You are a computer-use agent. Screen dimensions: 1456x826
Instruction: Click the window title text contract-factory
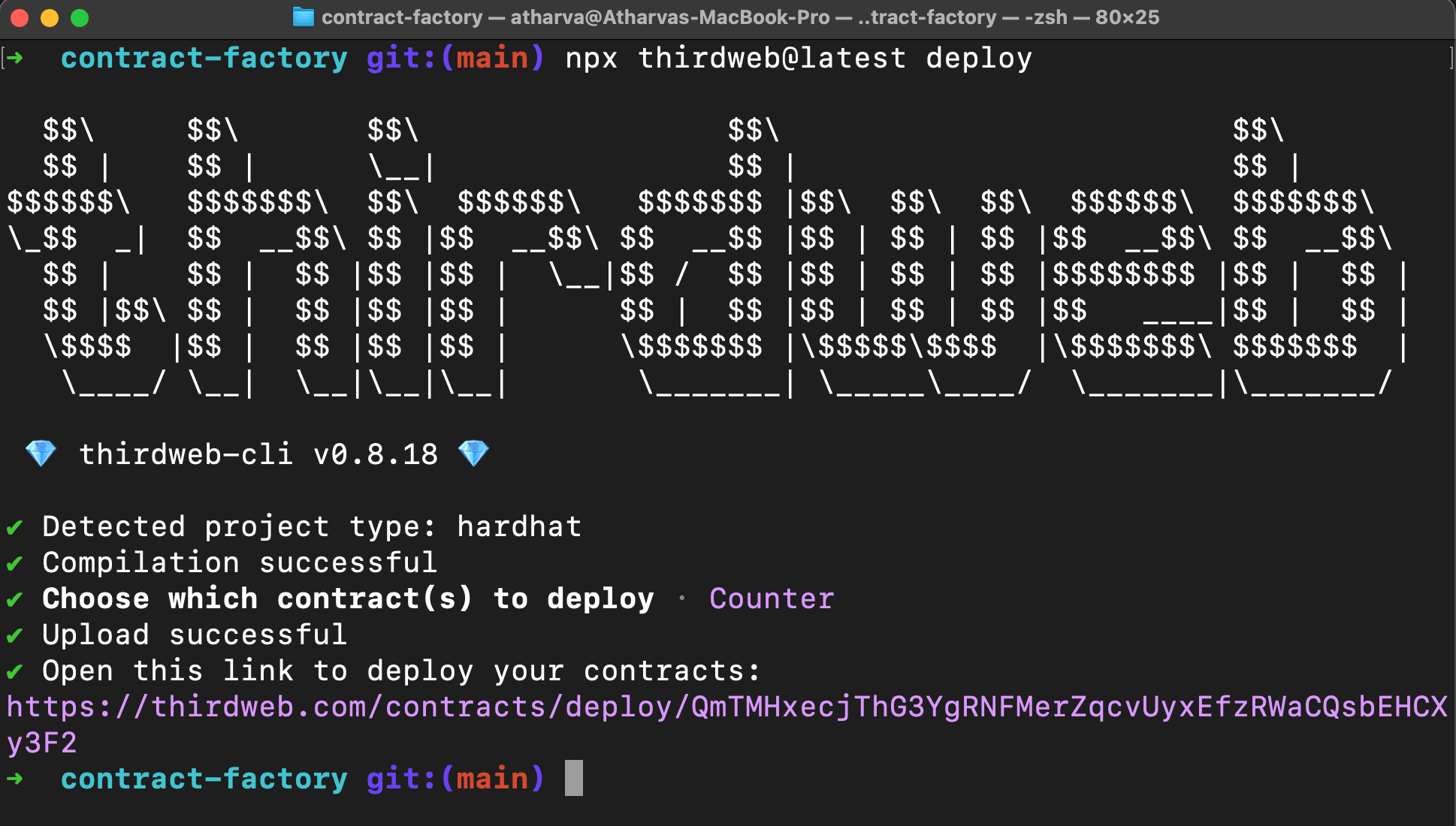pyautogui.click(x=402, y=17)
